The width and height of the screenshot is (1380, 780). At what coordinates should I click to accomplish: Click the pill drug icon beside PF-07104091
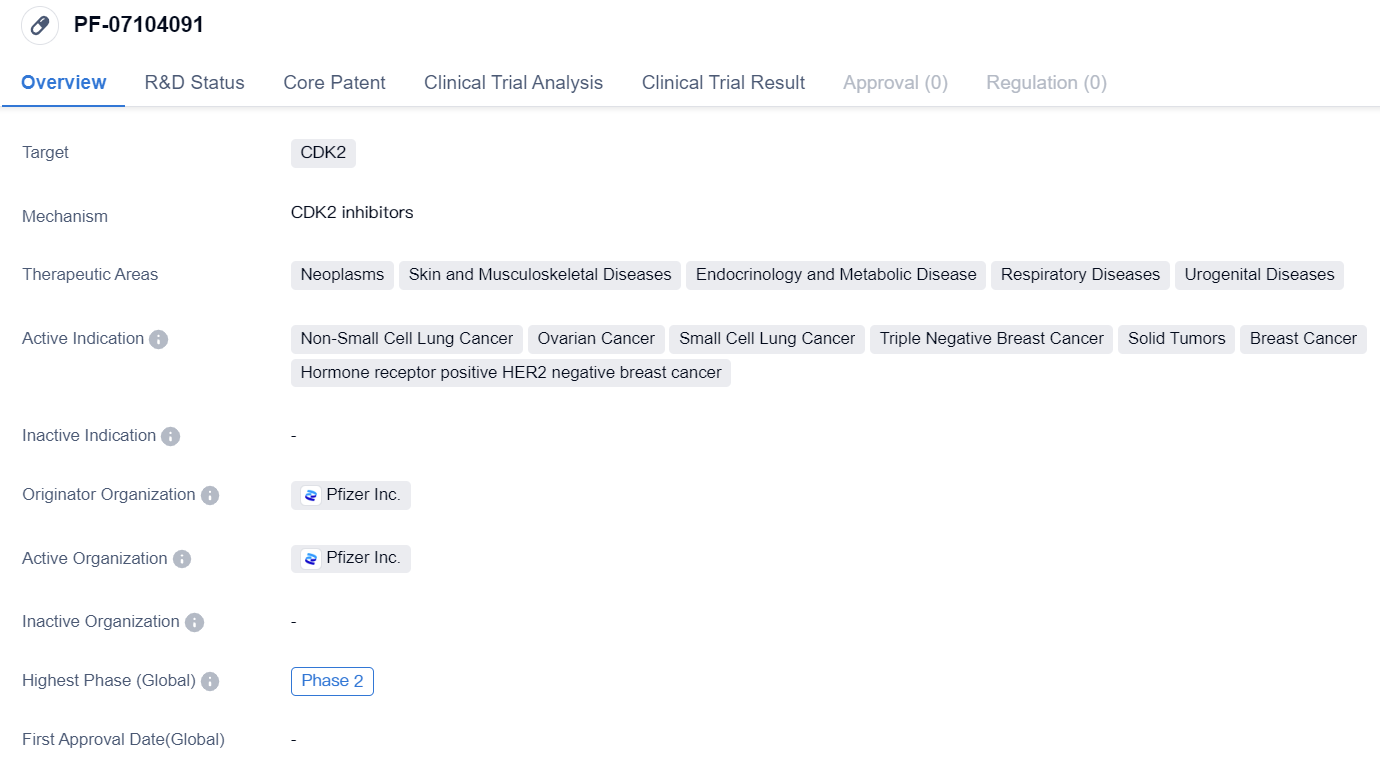(40, 26)
